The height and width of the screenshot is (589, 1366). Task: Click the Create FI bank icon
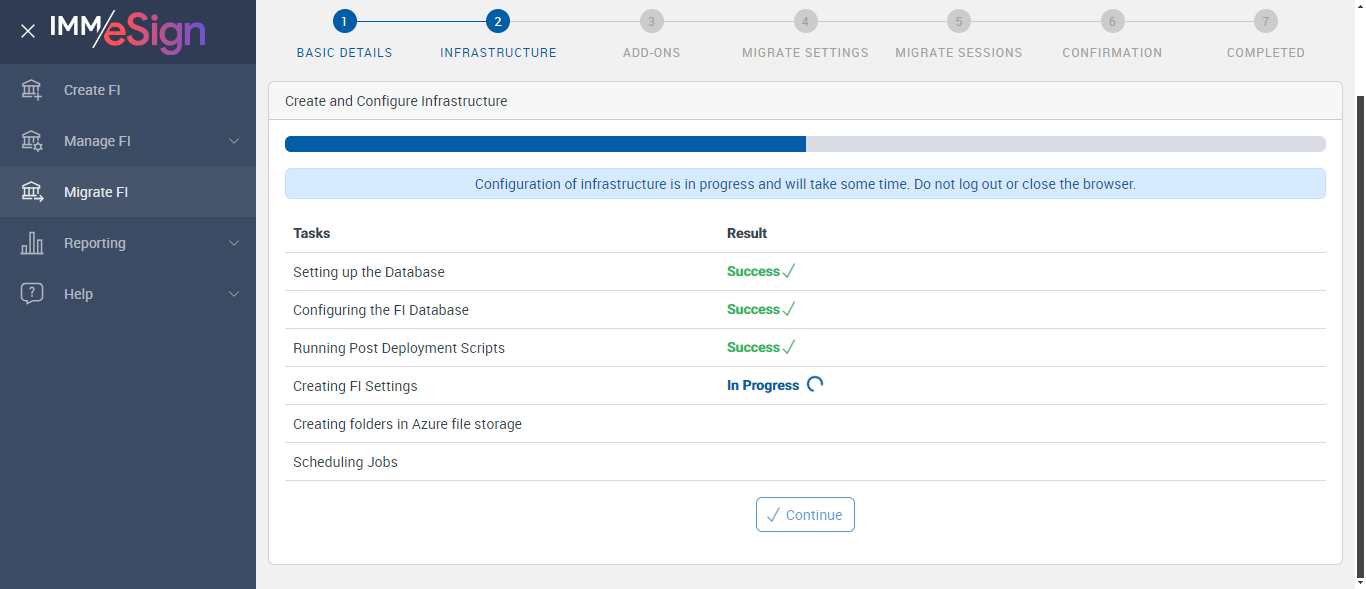coord(32,90)
